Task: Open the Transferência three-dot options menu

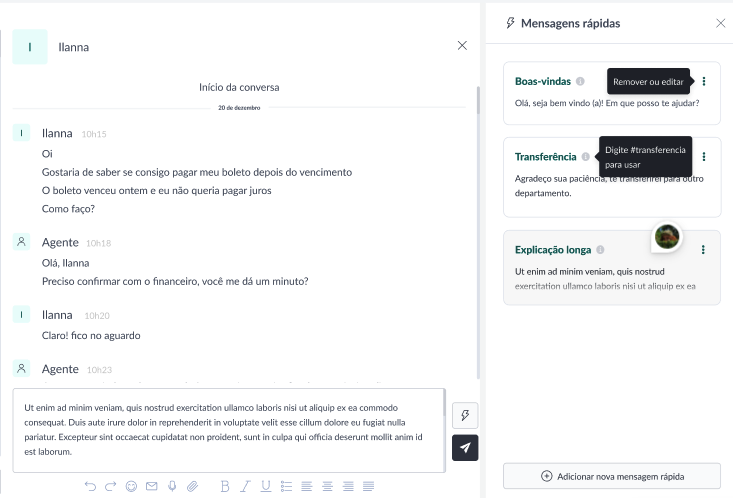Action: click(704, 157)
